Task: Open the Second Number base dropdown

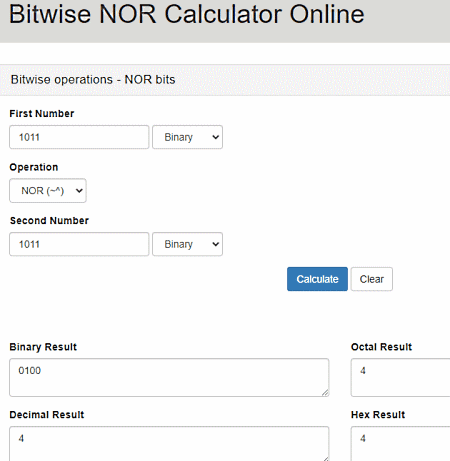Action: 187,244
